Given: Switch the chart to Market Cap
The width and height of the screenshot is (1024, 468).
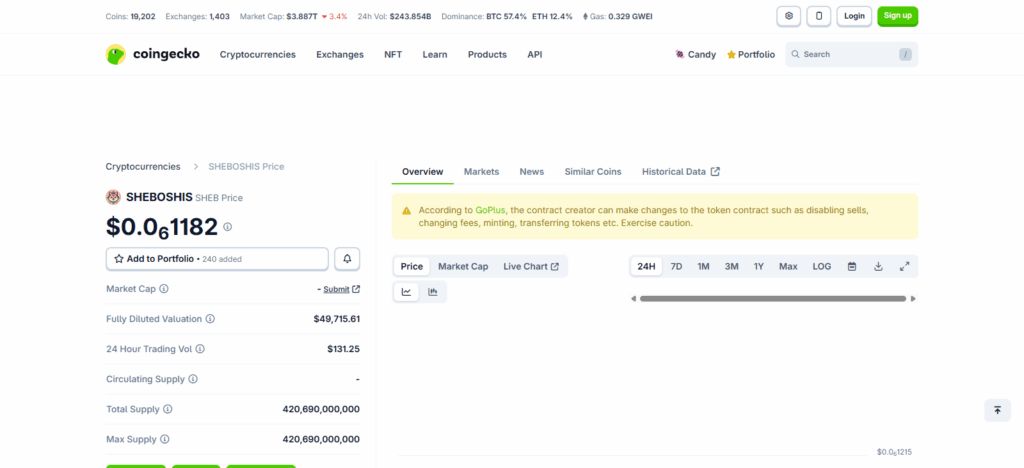Looking at the screenshot, I should coord(463,266).
